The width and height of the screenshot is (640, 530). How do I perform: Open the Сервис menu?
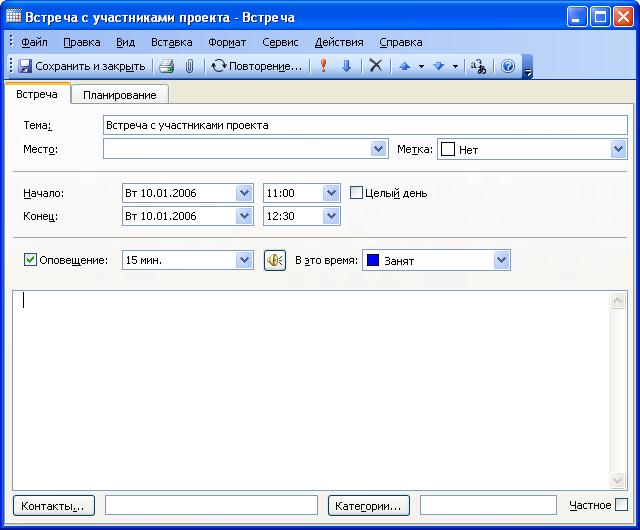coord(280,42)
